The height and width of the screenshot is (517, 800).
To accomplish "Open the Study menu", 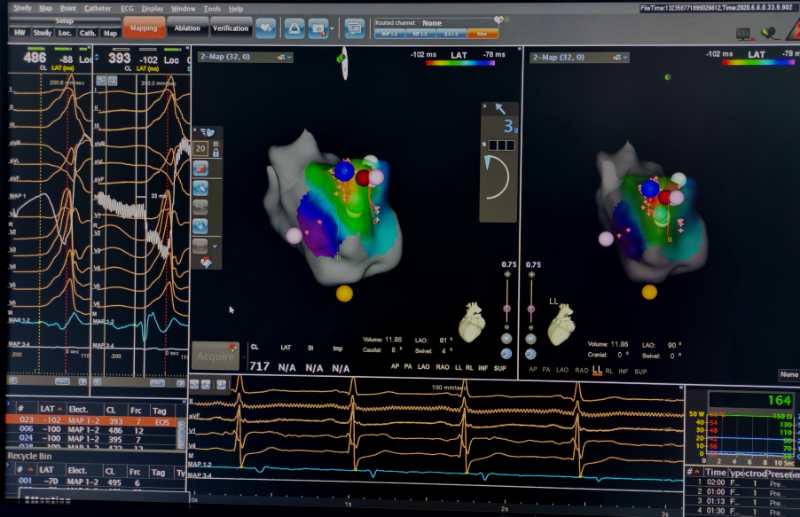I will pyautogui.click(x=21, y=8).
